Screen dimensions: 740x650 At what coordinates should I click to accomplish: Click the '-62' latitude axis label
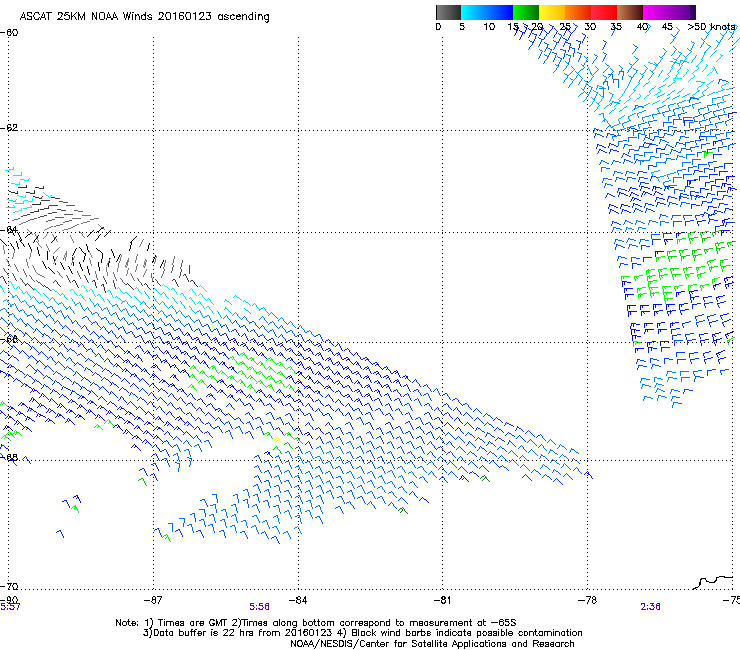(9, 128)
